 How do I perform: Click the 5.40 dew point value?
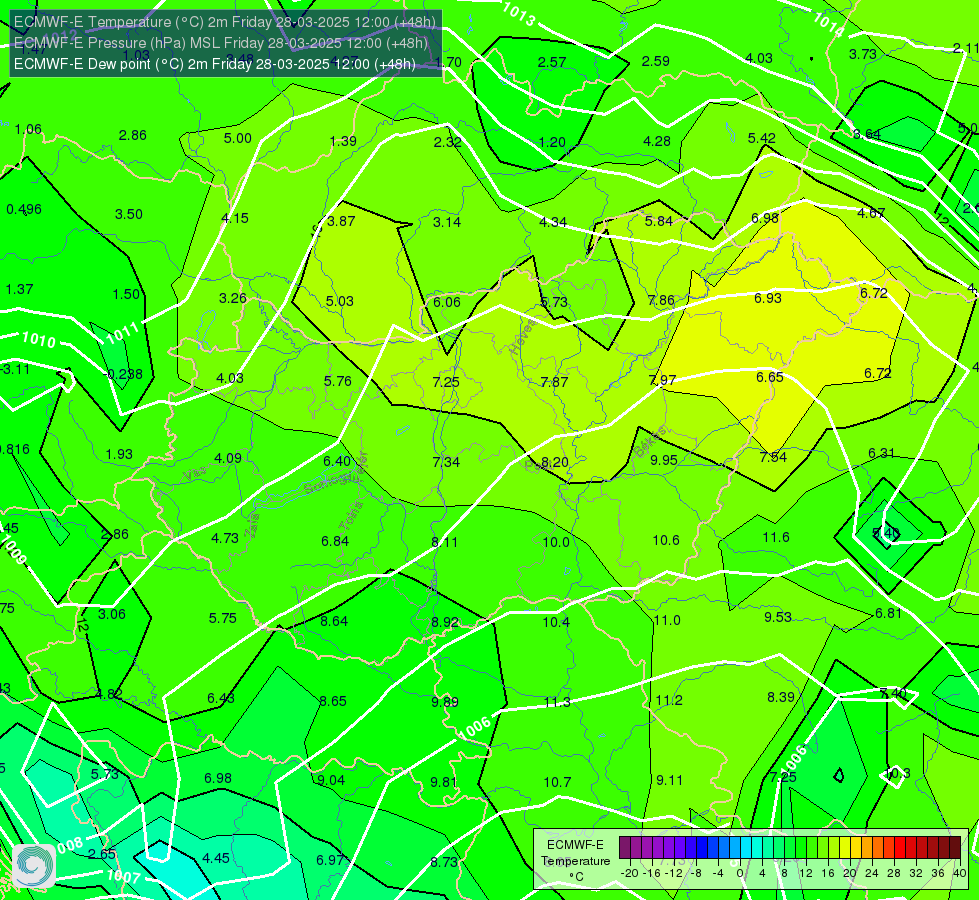tap(885, 533)
